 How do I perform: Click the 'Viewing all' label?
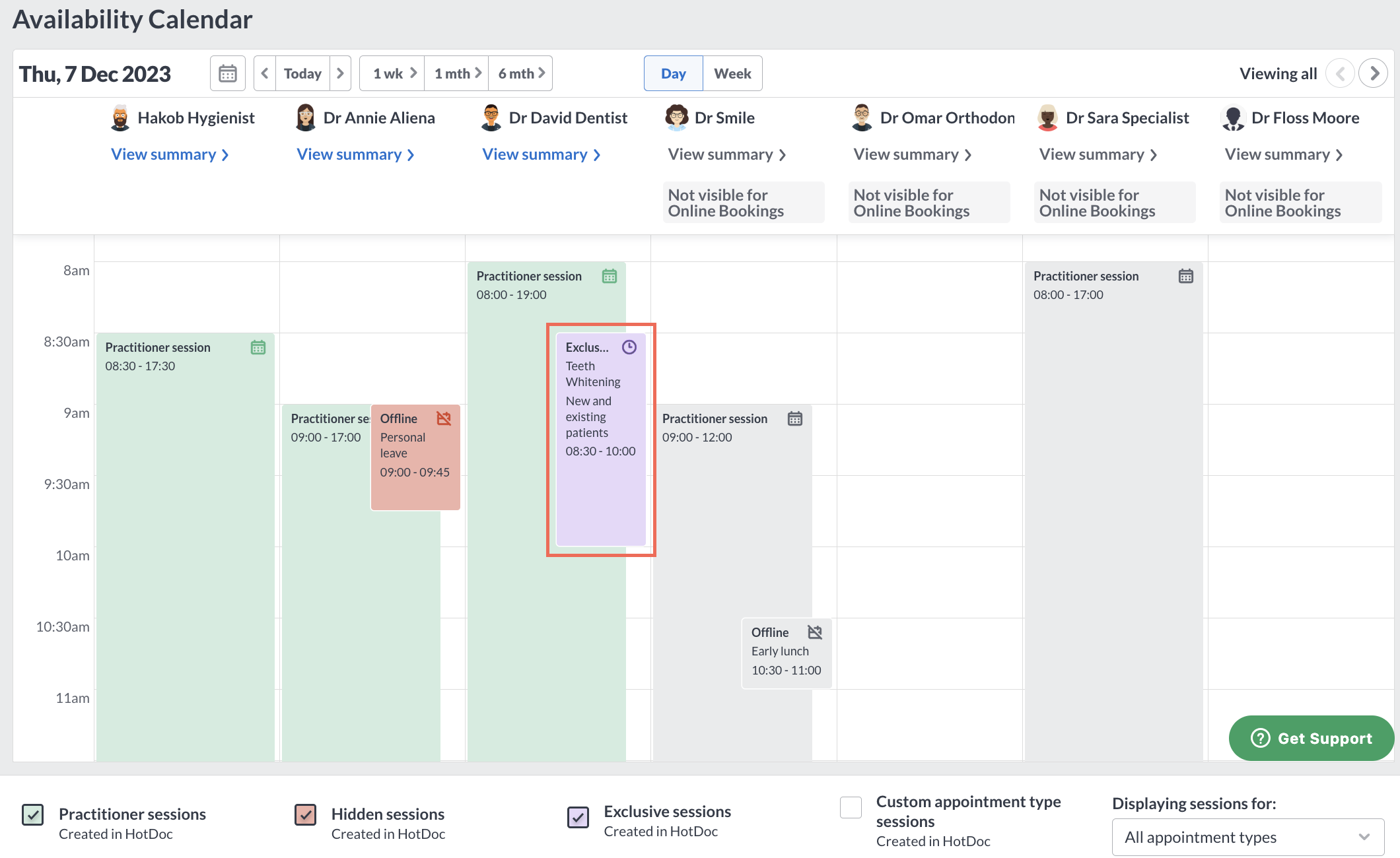pos(1278,73)
